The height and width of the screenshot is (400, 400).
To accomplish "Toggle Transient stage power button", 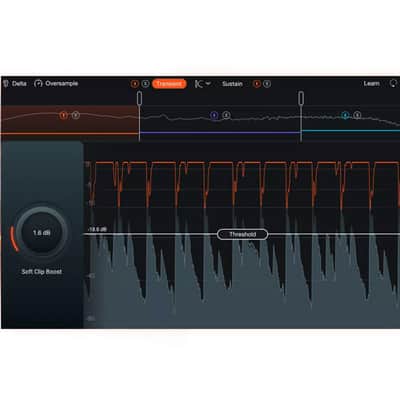I will pyautogui.click(x=135, y=84).
